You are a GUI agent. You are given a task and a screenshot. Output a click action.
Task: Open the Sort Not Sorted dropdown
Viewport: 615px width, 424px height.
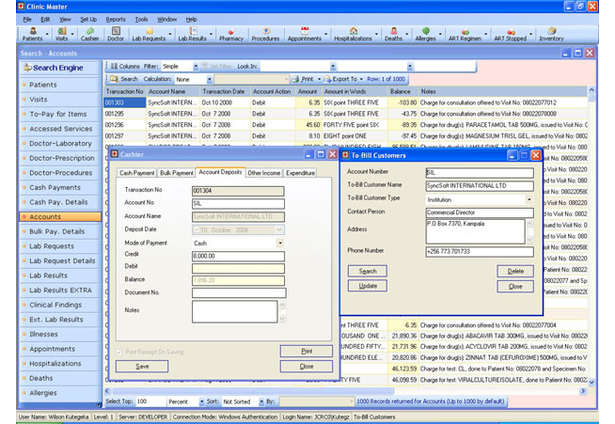tap(261, 402)
